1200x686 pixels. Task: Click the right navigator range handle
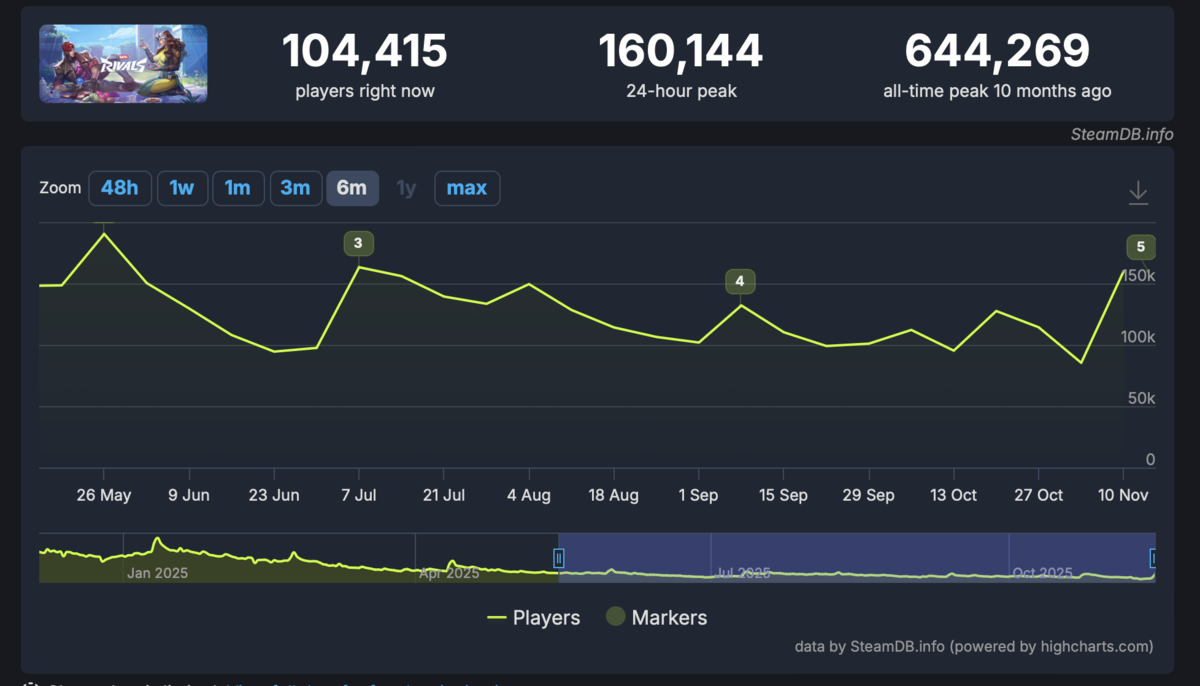pos(1153,558)
